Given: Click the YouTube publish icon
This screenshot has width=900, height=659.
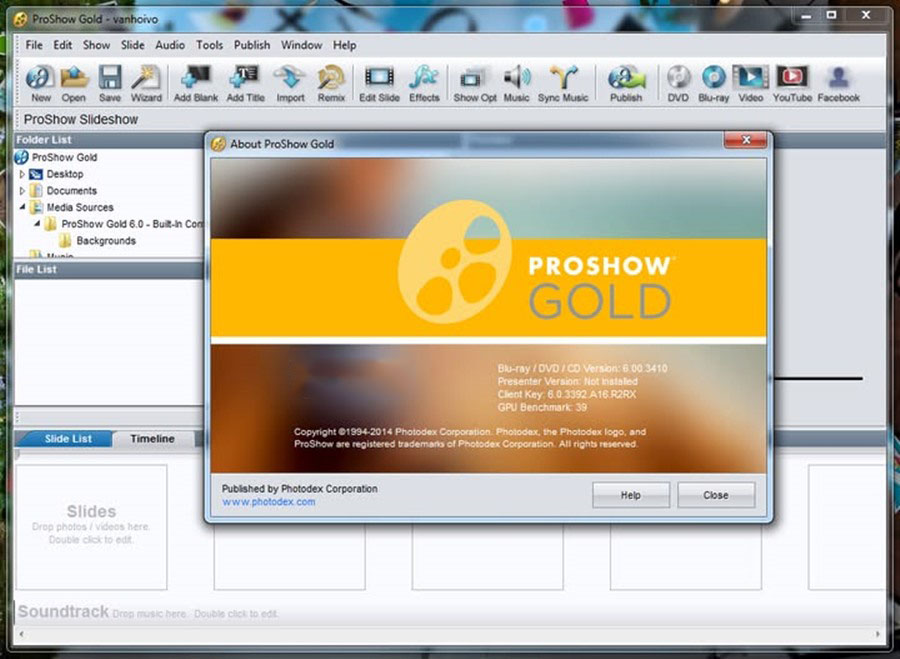Looking at the screenshot, I should pyautogui.click(x=792, y=80).
